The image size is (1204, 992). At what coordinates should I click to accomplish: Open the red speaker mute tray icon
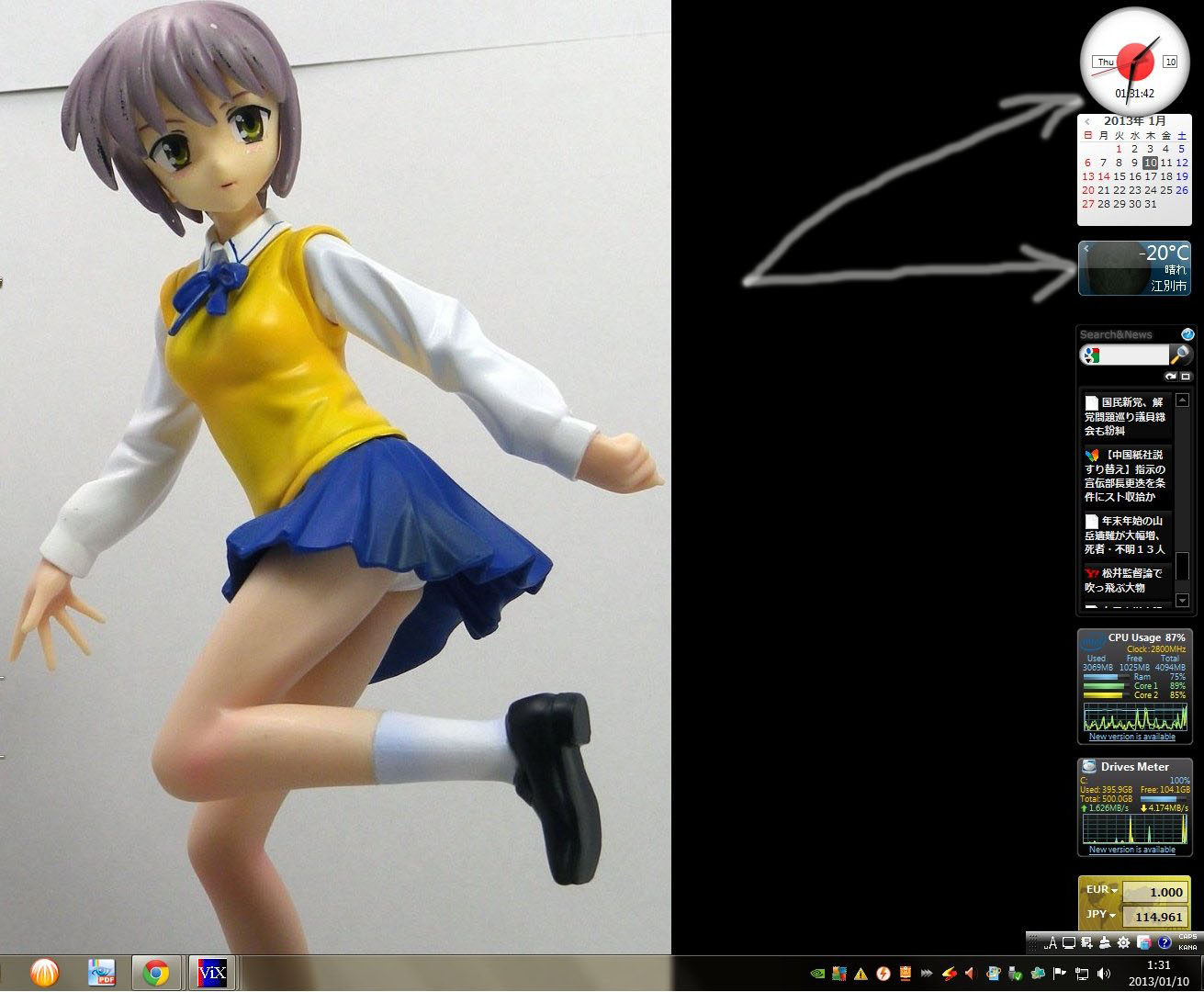(x=972, y=974)
